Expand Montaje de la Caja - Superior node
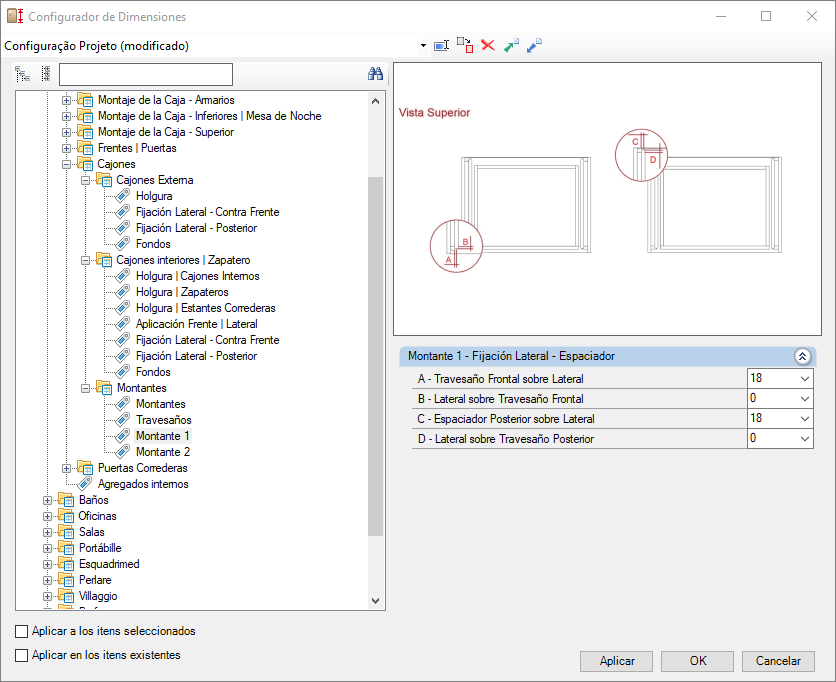836x682 pixels. [66, 132]
